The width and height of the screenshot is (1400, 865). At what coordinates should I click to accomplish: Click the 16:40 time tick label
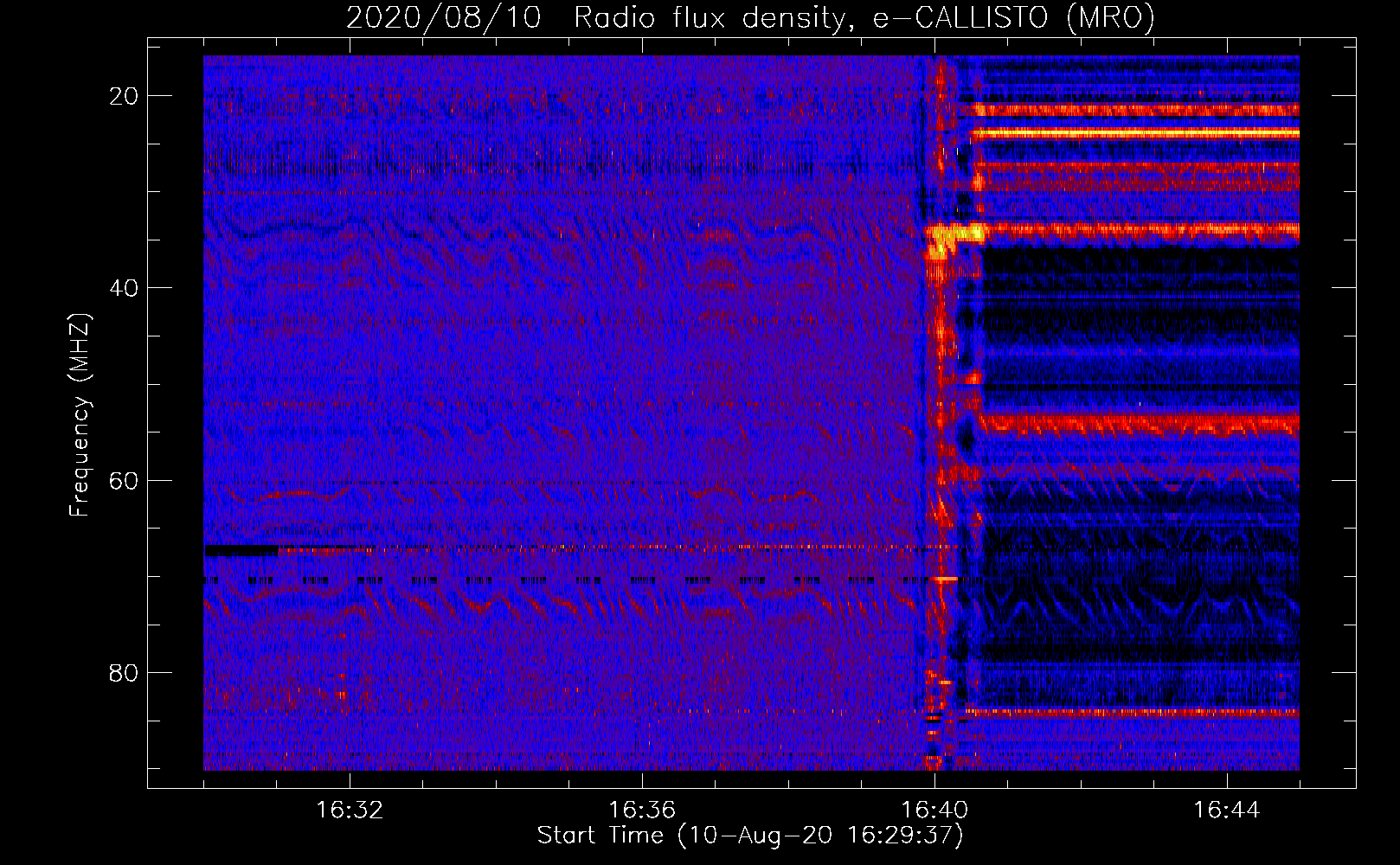[934, 811]
